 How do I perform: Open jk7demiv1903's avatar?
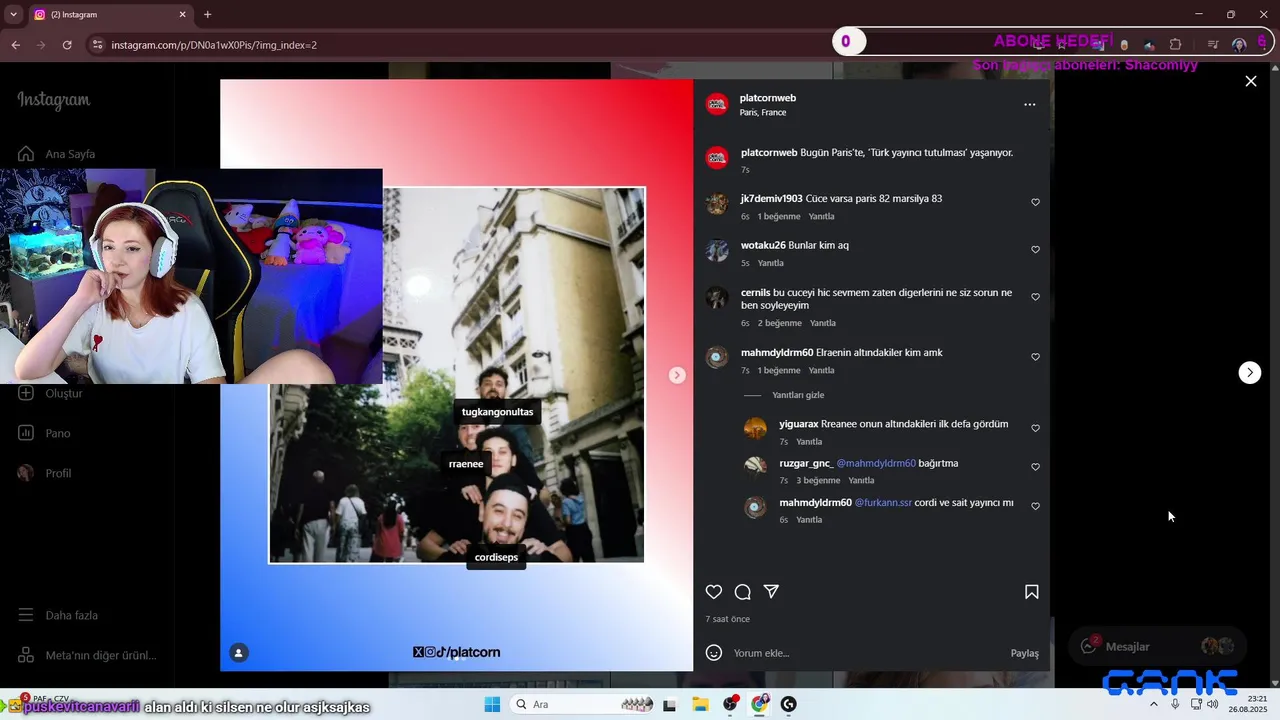(x=717, y=203)
